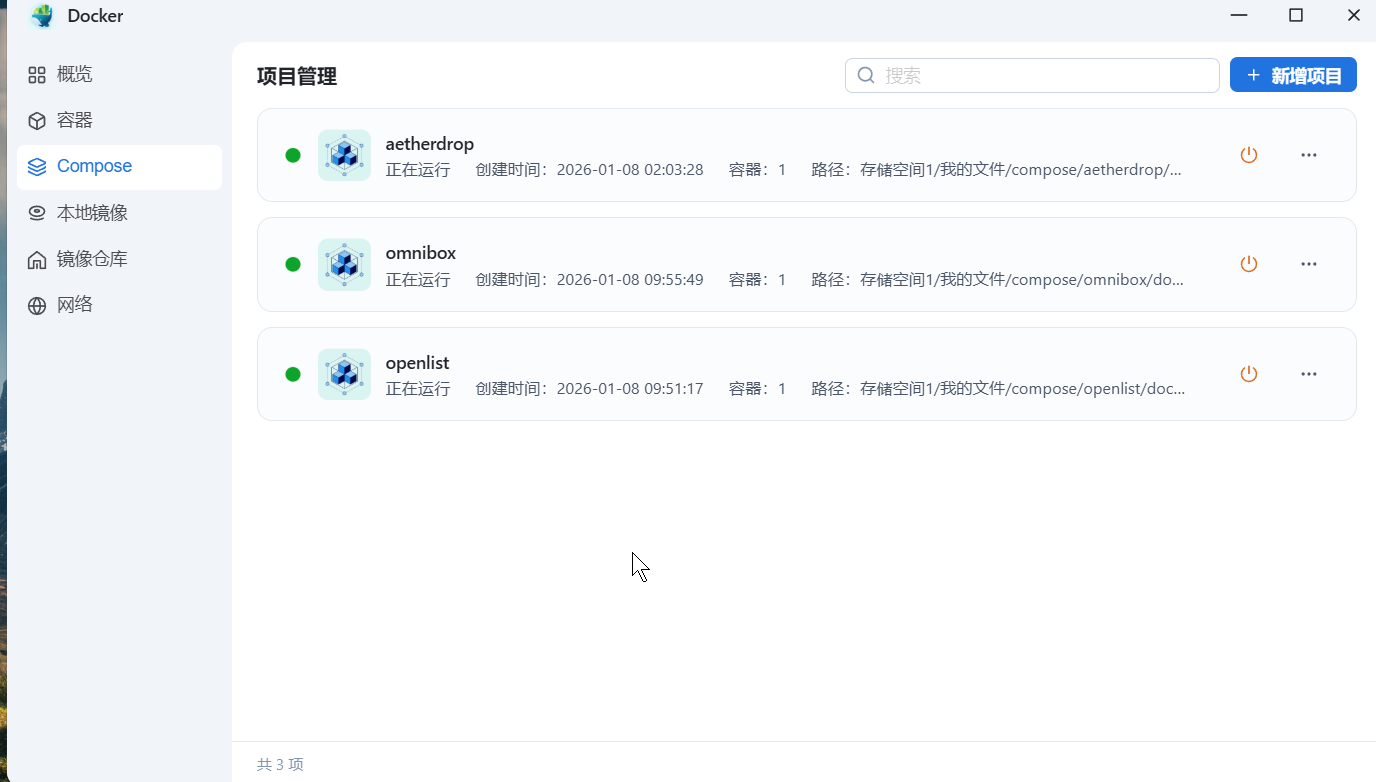Viewport: 1376px width, 782px height.
Task: Click the 项目管理 page heading
Action: pos(297,76)
